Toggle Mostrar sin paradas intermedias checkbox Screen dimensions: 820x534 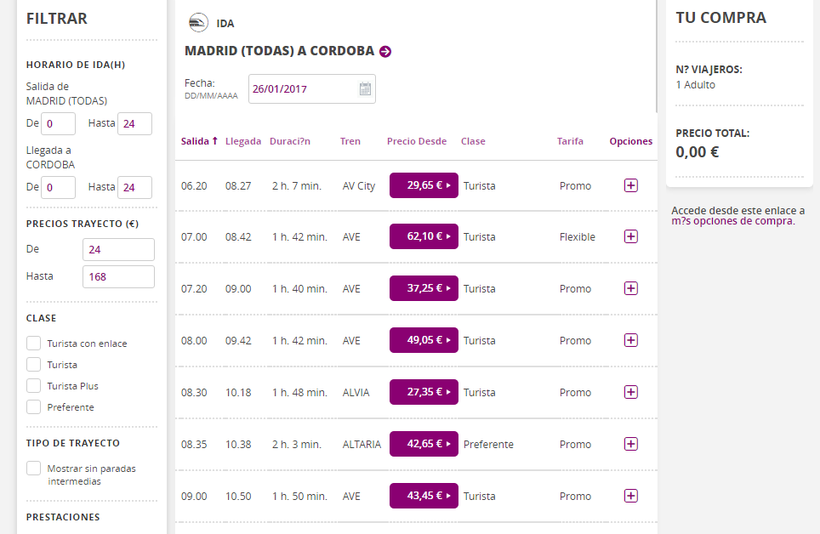coord(34,468)
